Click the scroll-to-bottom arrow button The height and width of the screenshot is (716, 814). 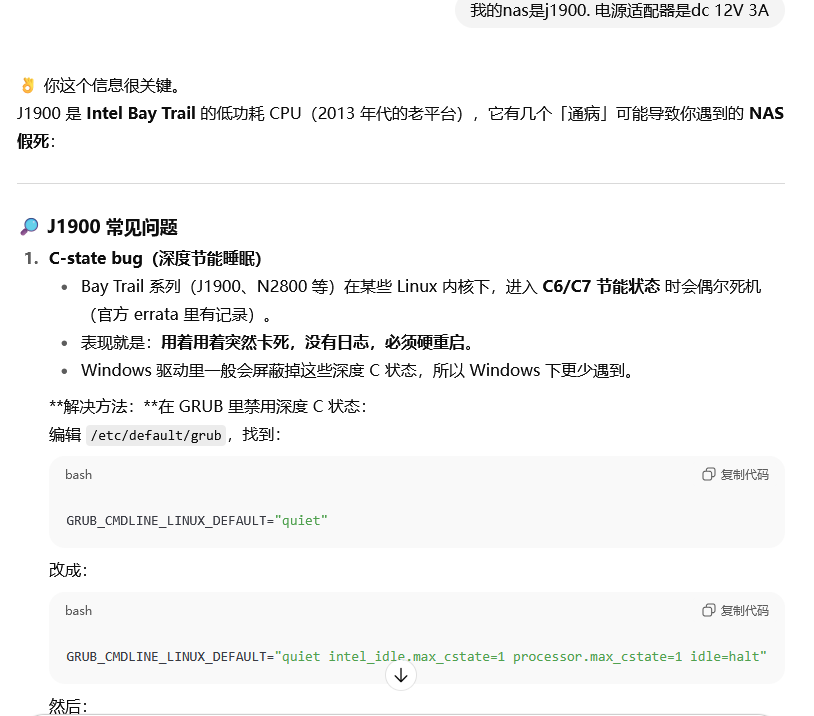tap(401, 676)
